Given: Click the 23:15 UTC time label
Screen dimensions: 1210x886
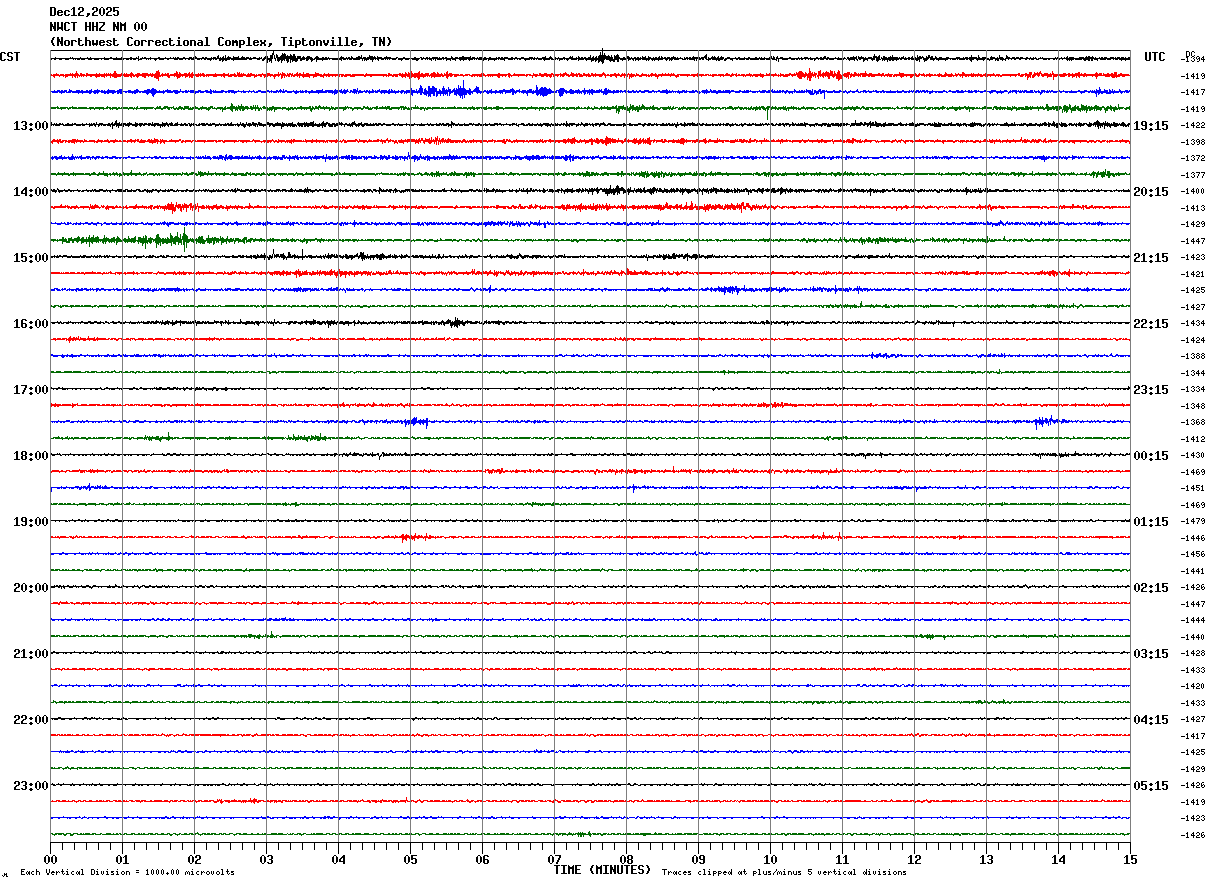Looking at the screenshot, I should point(1151,389).
